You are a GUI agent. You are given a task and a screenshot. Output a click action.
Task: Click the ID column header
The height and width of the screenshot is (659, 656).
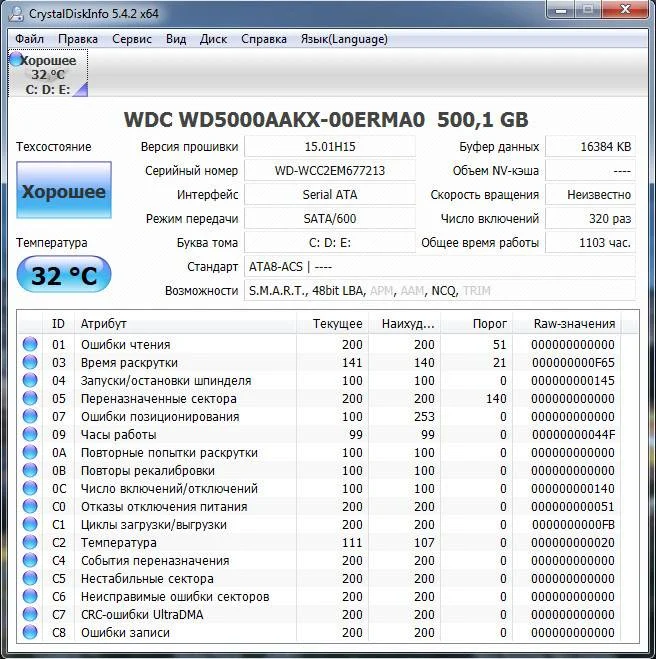pyautogui.click(x=58, y=324)
